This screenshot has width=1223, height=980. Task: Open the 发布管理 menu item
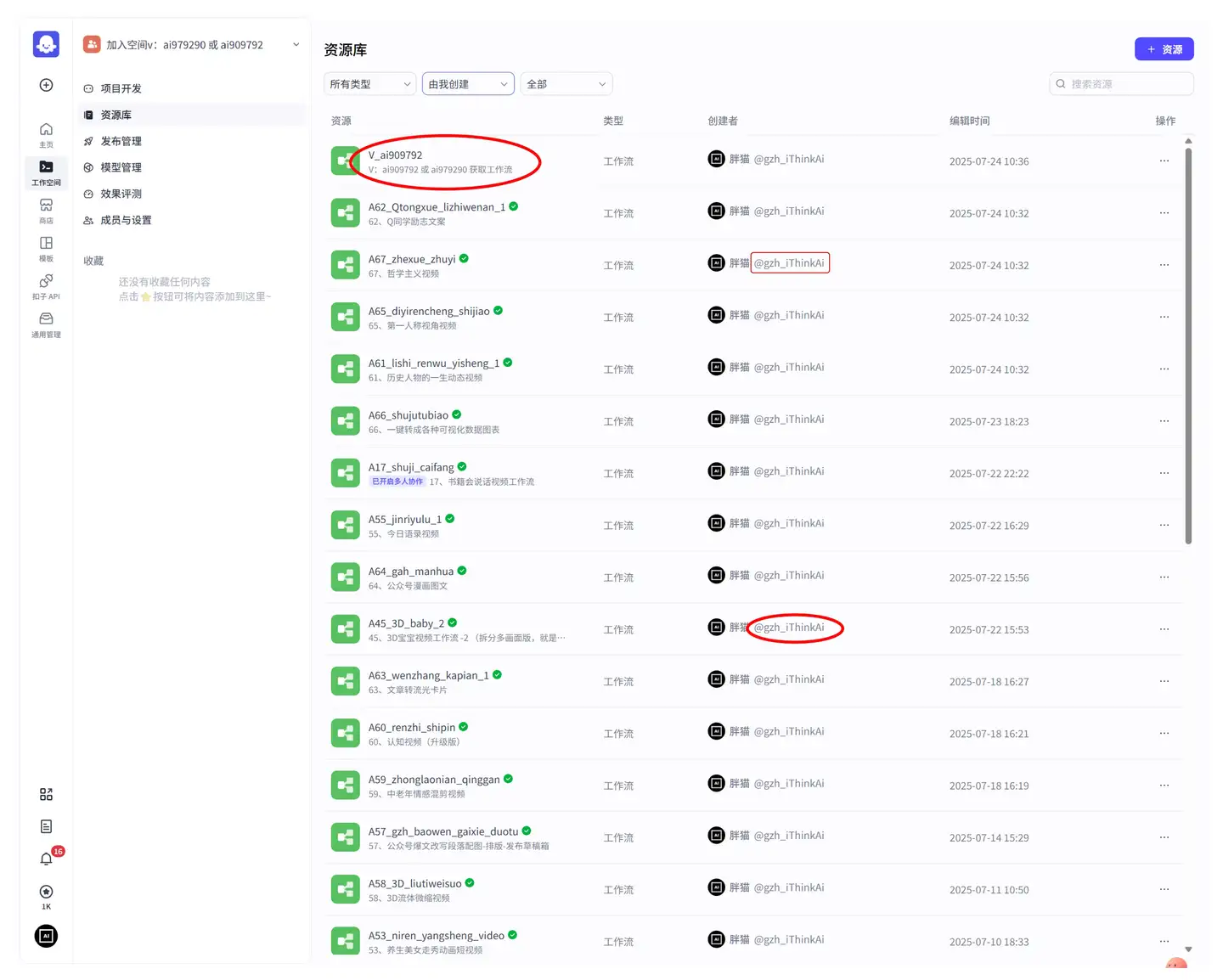(121, 141)
